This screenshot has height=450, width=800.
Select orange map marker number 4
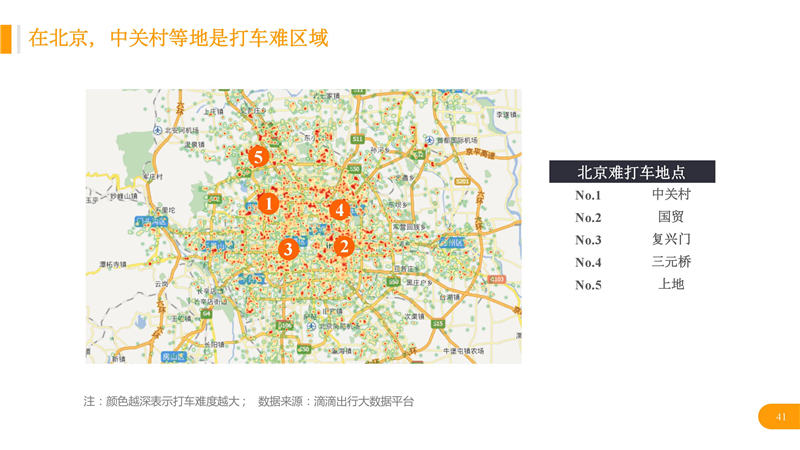click(x=340, y=210)
